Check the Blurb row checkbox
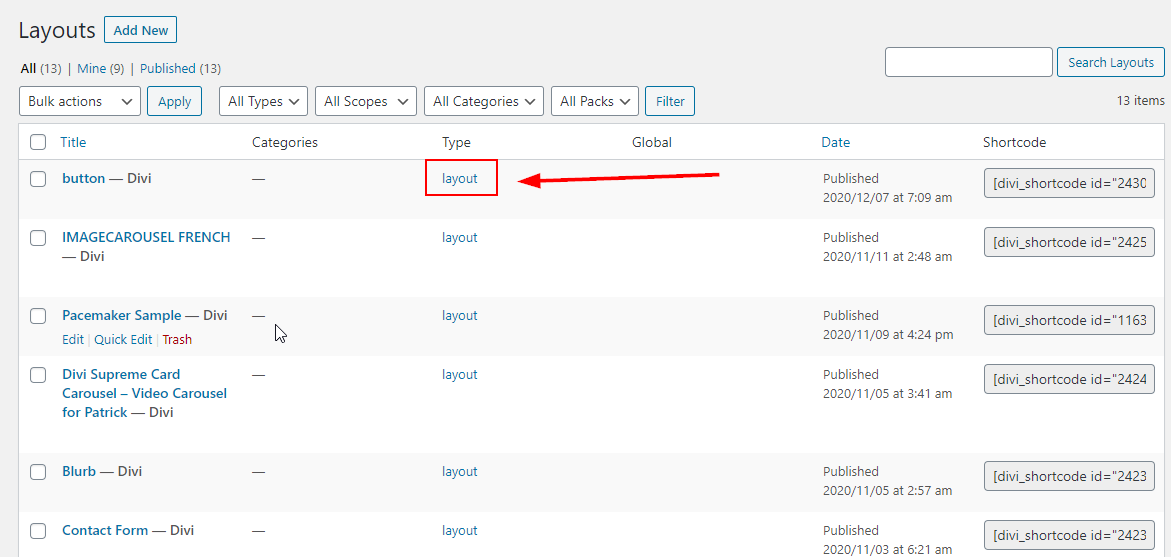This screenshot has height=557, width=1171. pyautogui.click(x=38, y=472)
